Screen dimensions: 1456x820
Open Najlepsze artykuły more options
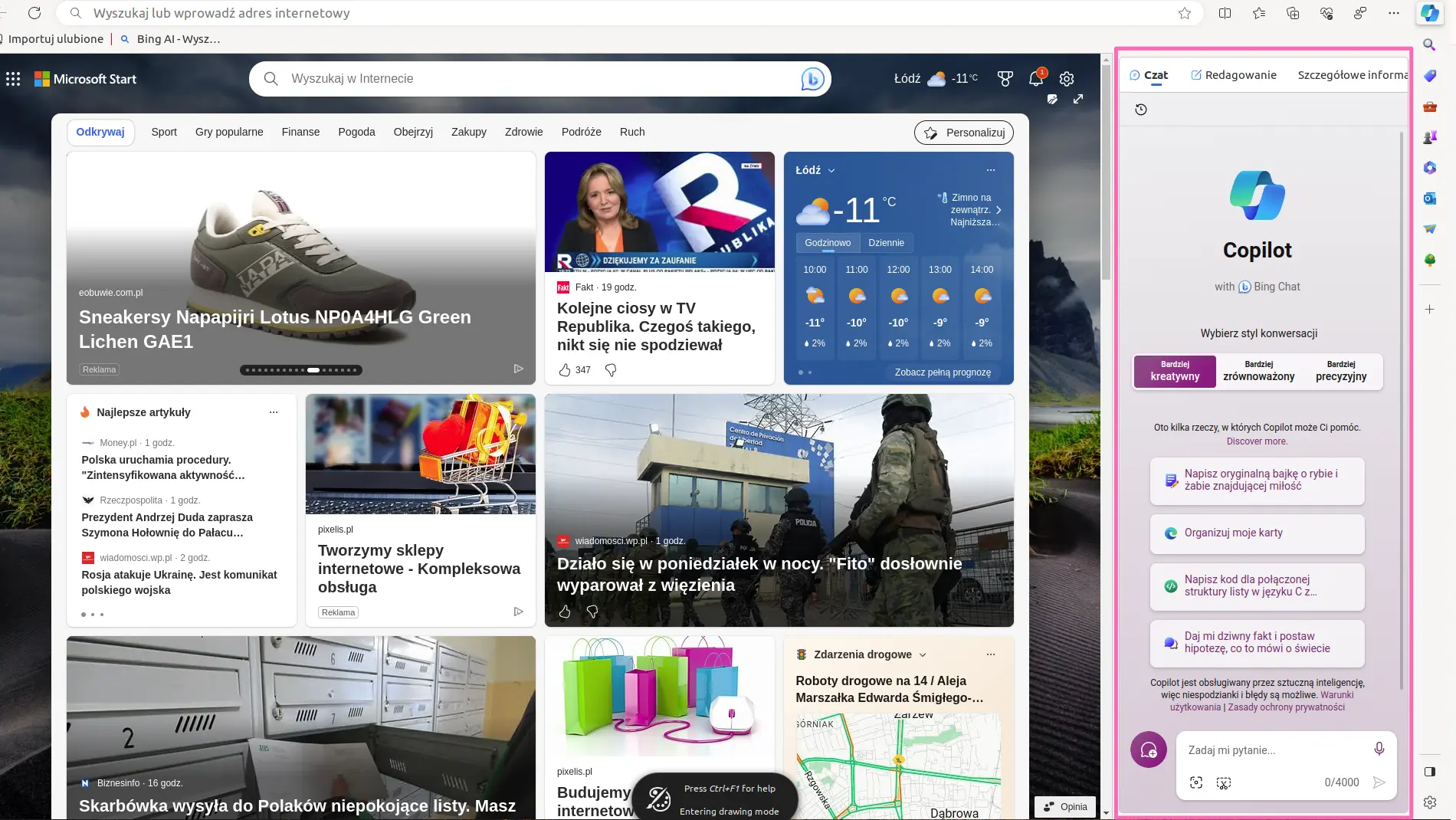pyautogui.click(x=274, y=412)
